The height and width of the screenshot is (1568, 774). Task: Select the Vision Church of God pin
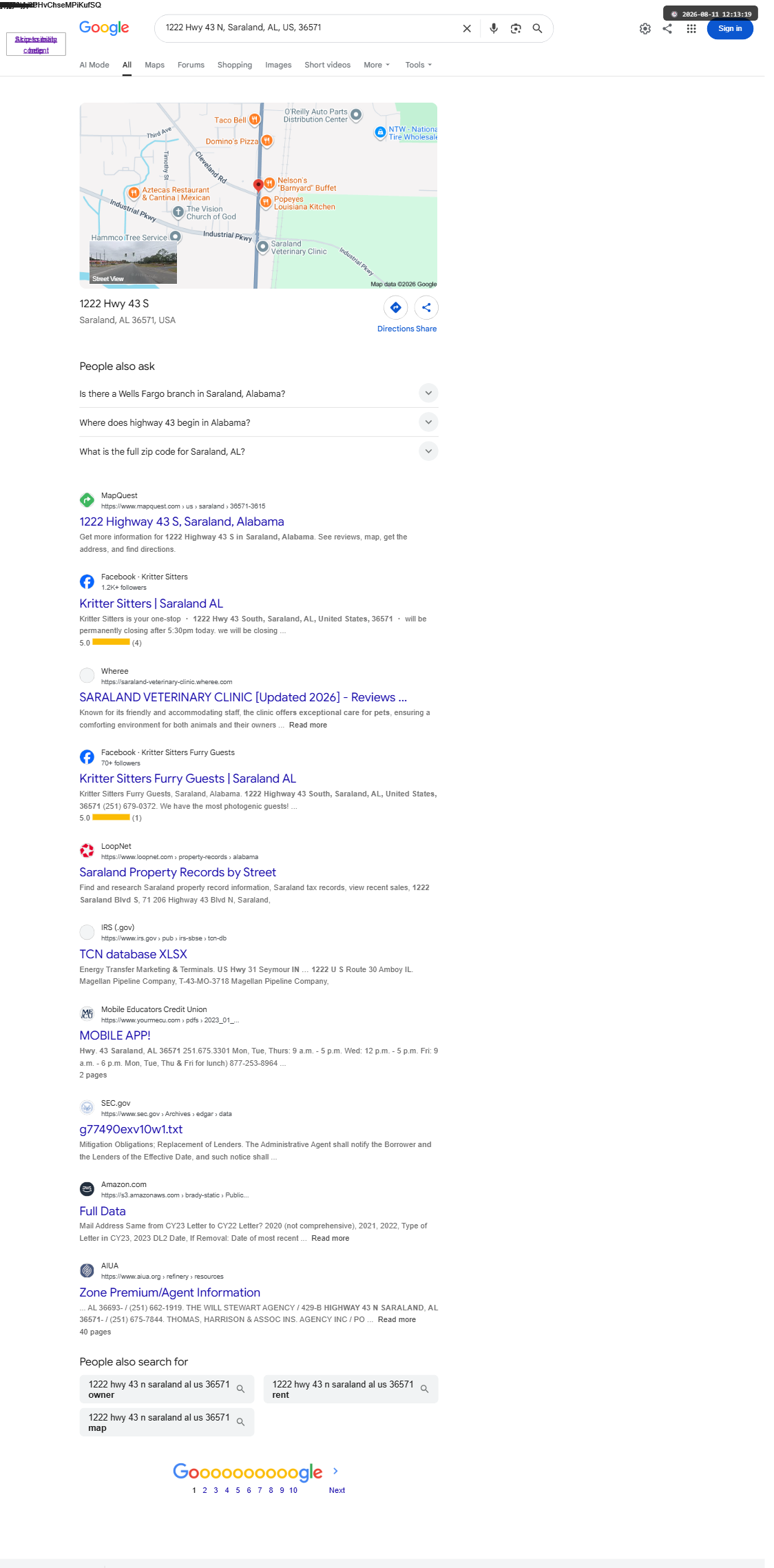(178, 212)
